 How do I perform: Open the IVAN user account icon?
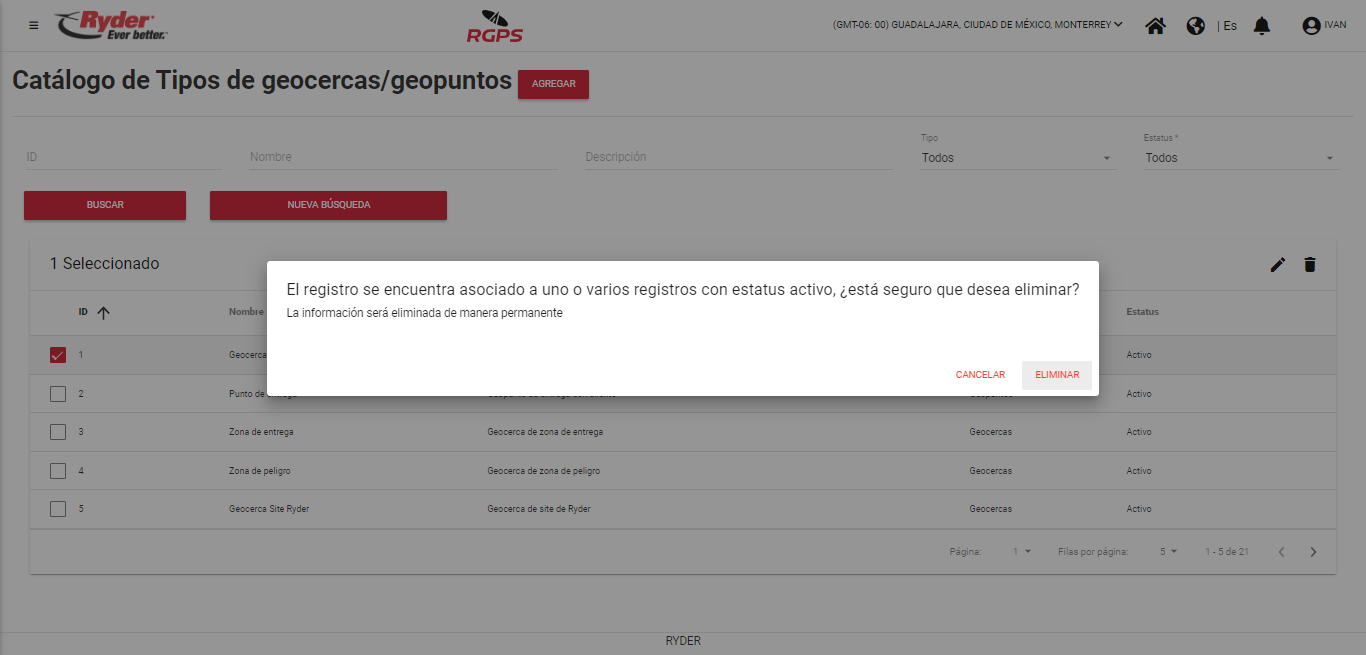[x=1311, y=26]
